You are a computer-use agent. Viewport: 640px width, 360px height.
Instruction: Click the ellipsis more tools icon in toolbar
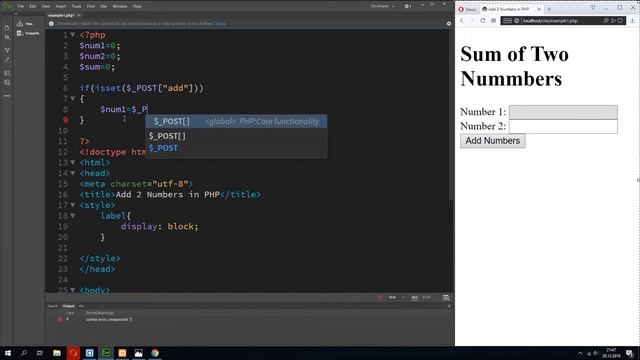tap(7, 96)
